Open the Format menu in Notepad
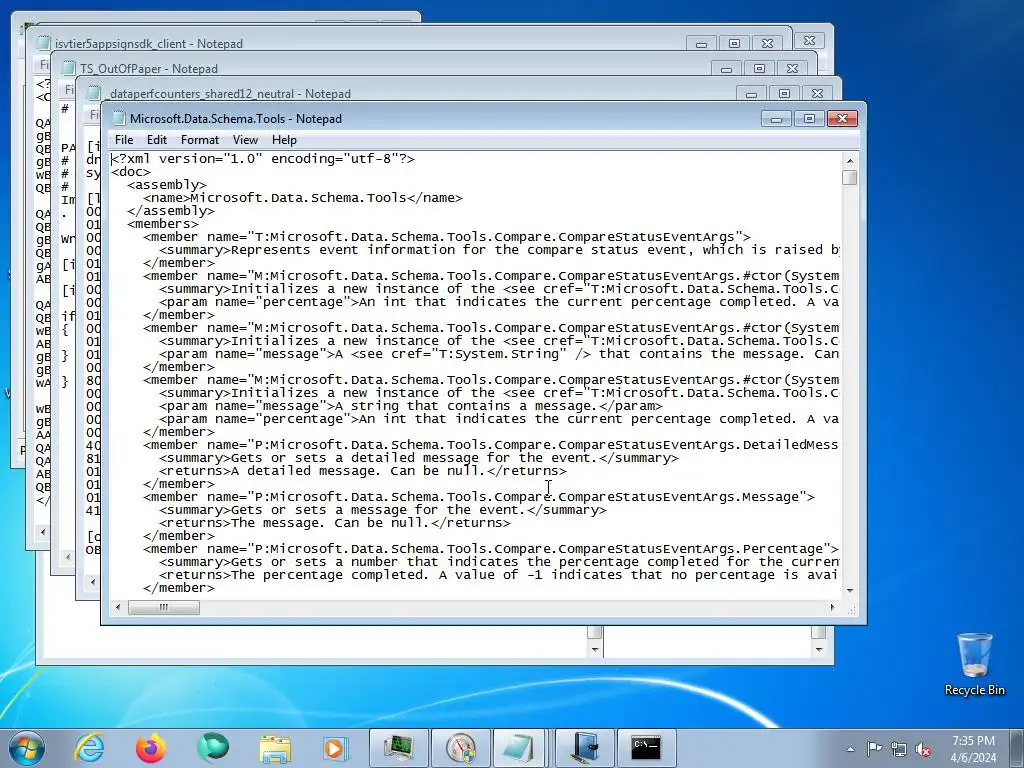The width and height of the screenshot is (1024, 768). 200,140
